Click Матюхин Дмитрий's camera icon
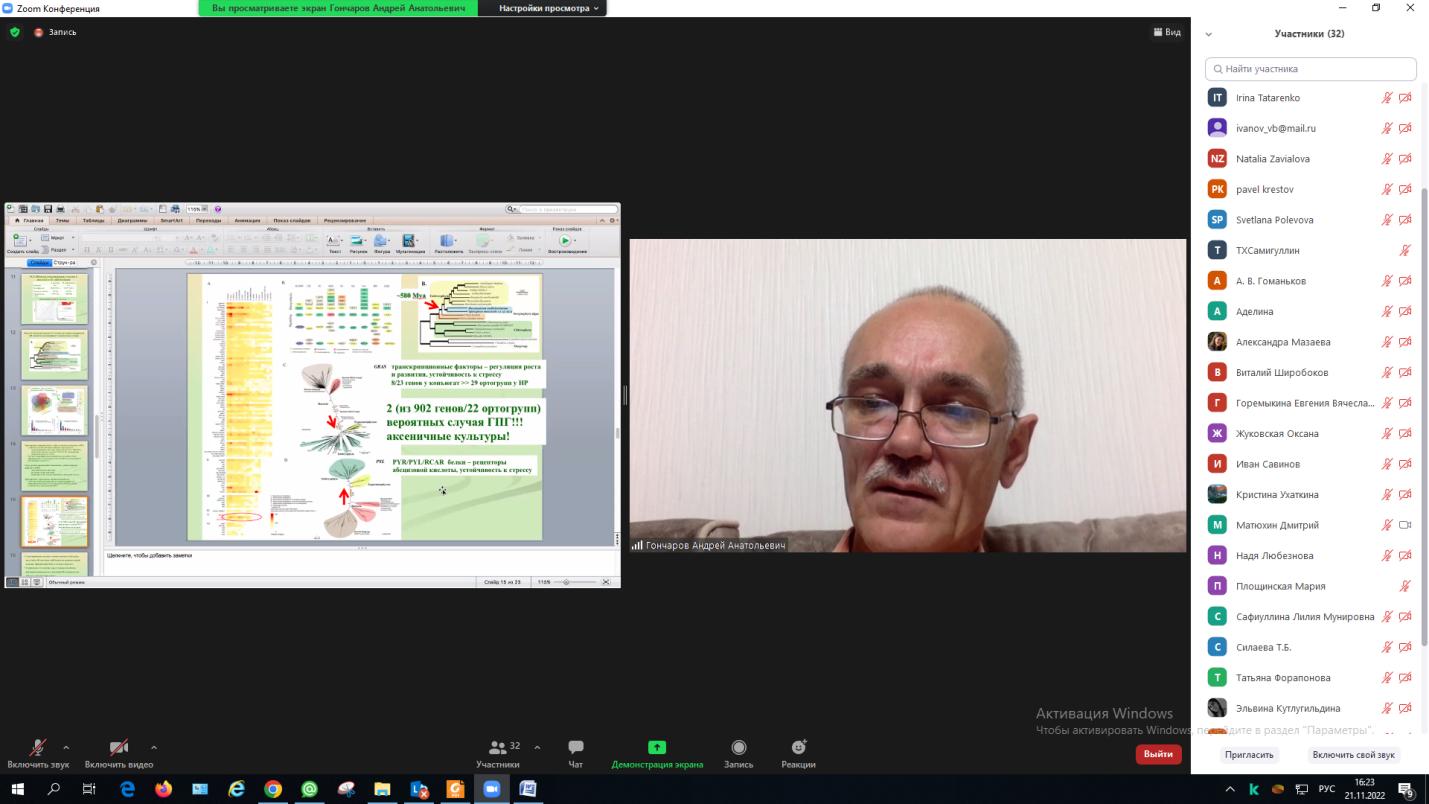This screenshot has height=804, width=1429. 1405,525
